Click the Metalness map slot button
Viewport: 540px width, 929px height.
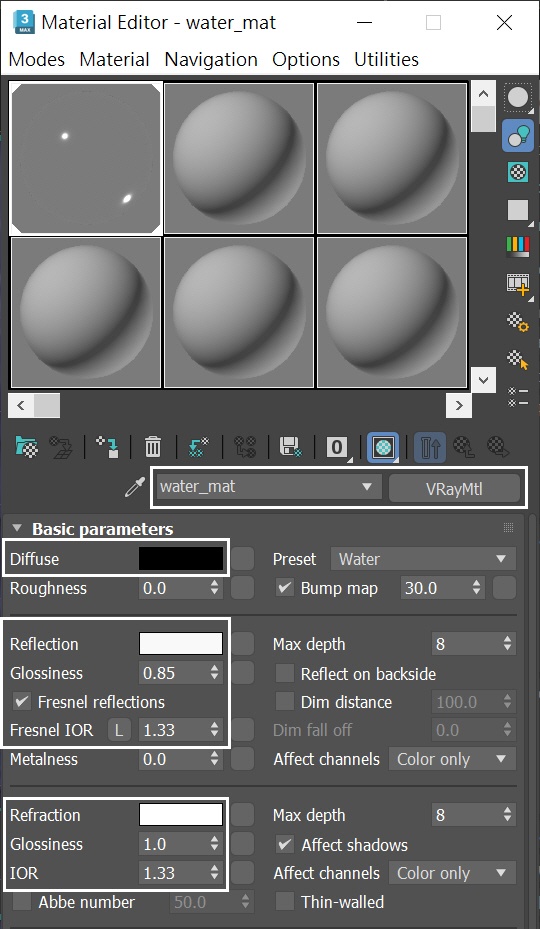tap(242, 759)
